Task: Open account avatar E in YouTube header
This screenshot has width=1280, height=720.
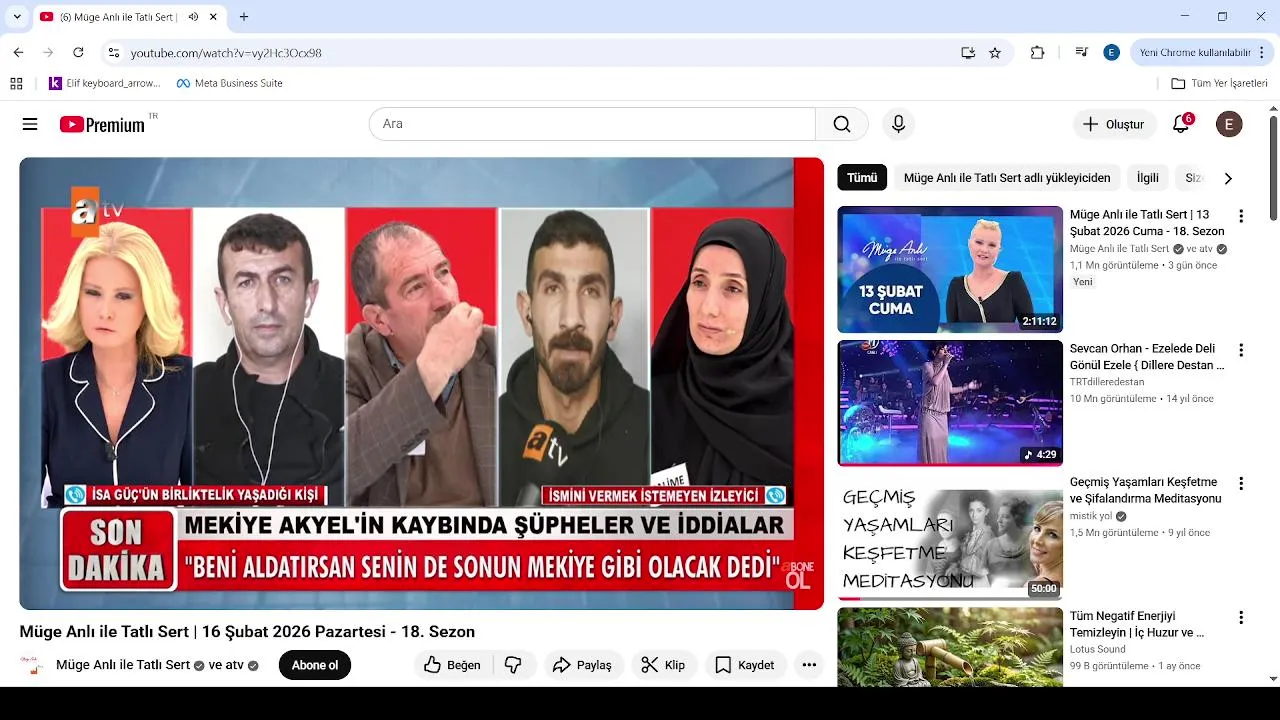Action: (1229, 124)
